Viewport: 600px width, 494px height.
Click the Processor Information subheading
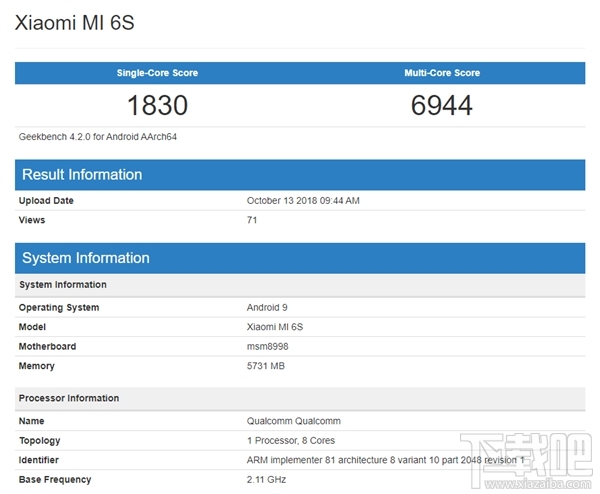pyautogui.click(x=69, y=399)
